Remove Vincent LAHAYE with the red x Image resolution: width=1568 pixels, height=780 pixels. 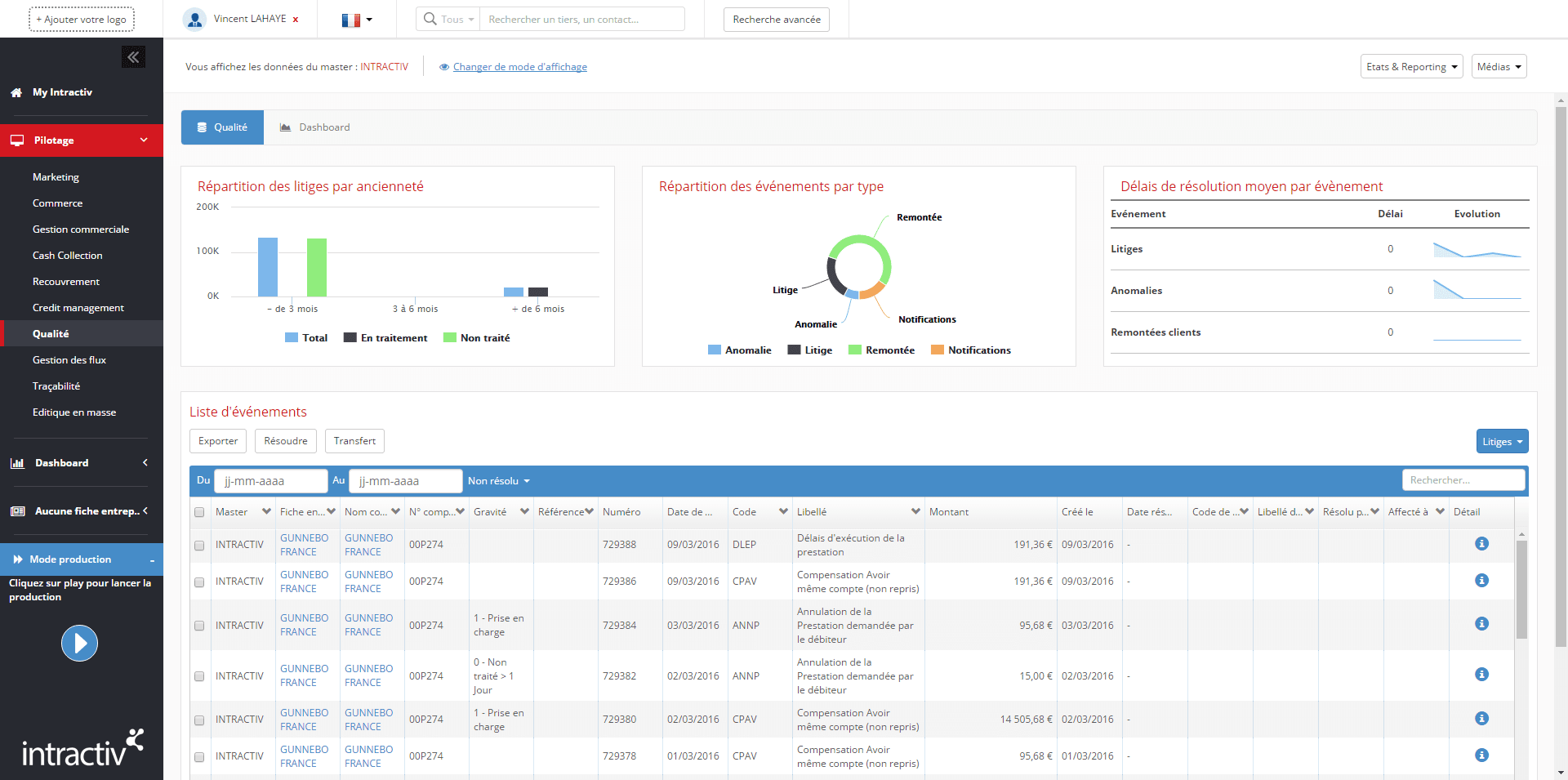pyautogui.click(x=296, y=20)
